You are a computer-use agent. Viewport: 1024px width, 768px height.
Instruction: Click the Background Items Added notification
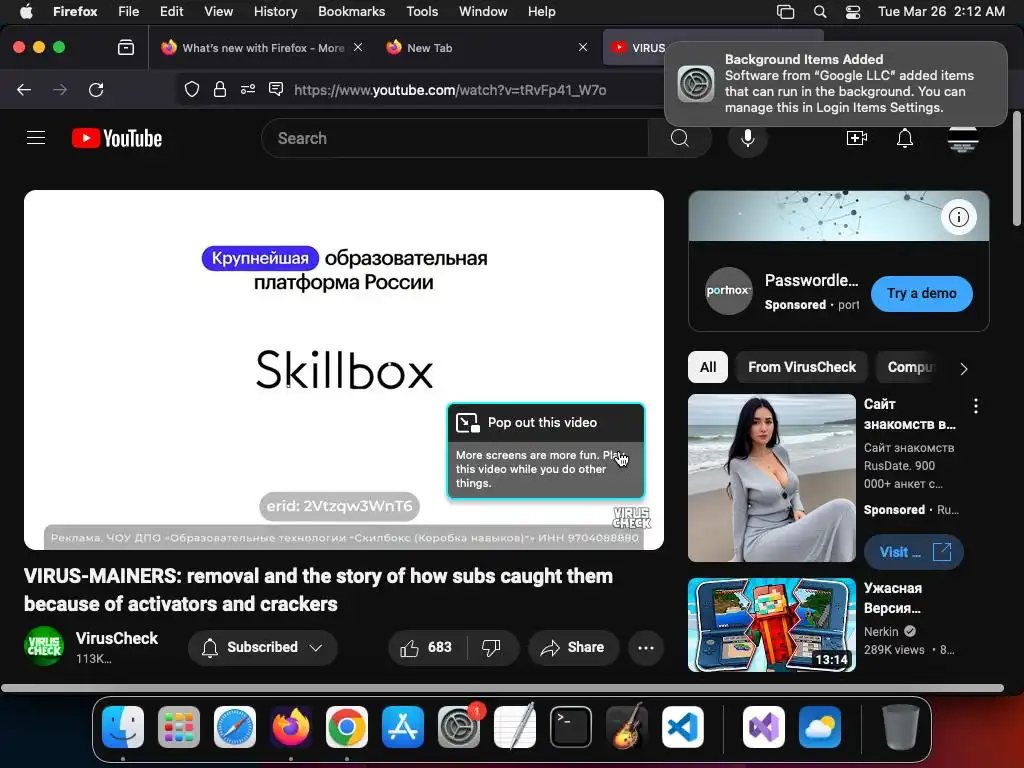click(x=836, y=84)
